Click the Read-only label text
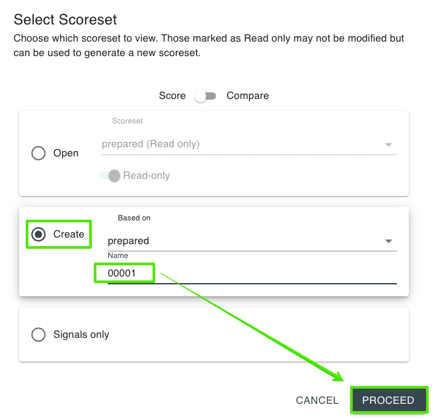Image resolution: width=432 pixels, height=419 pixels. (x=147, y=175)
